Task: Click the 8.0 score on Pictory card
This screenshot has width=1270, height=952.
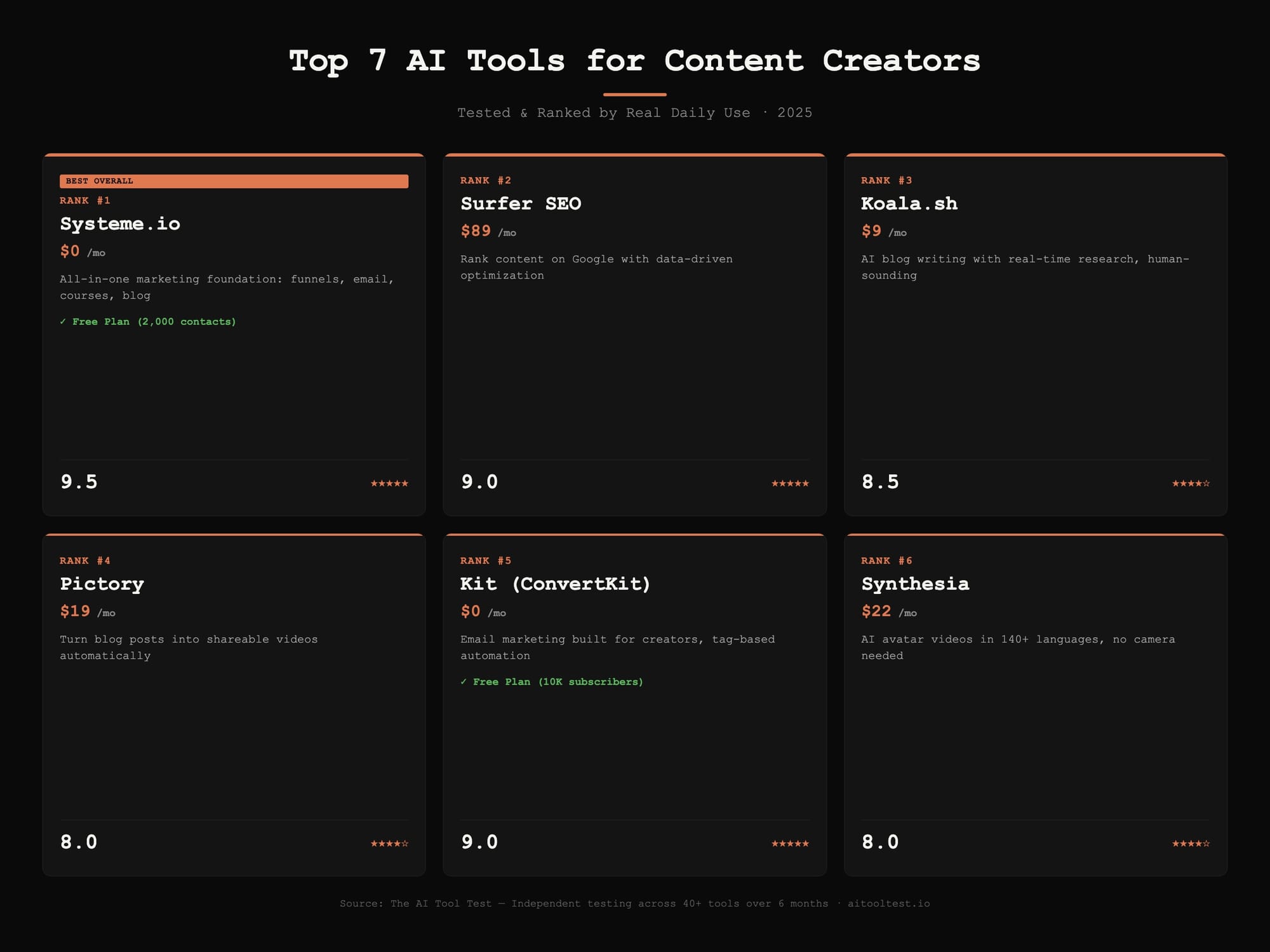Action: 79,842
